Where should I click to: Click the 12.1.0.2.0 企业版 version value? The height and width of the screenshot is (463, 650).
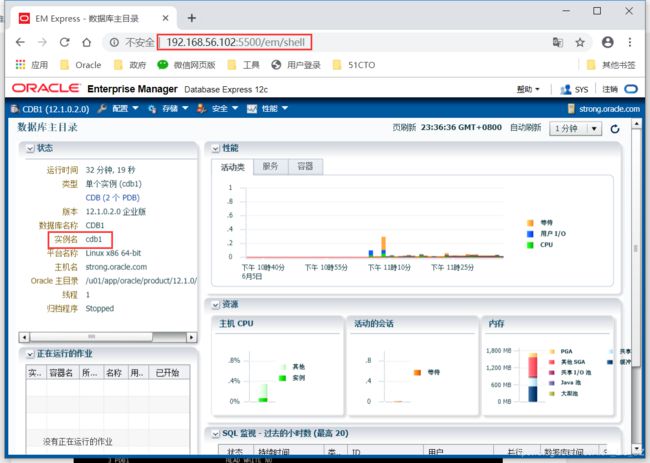click(x=116, y=212)
